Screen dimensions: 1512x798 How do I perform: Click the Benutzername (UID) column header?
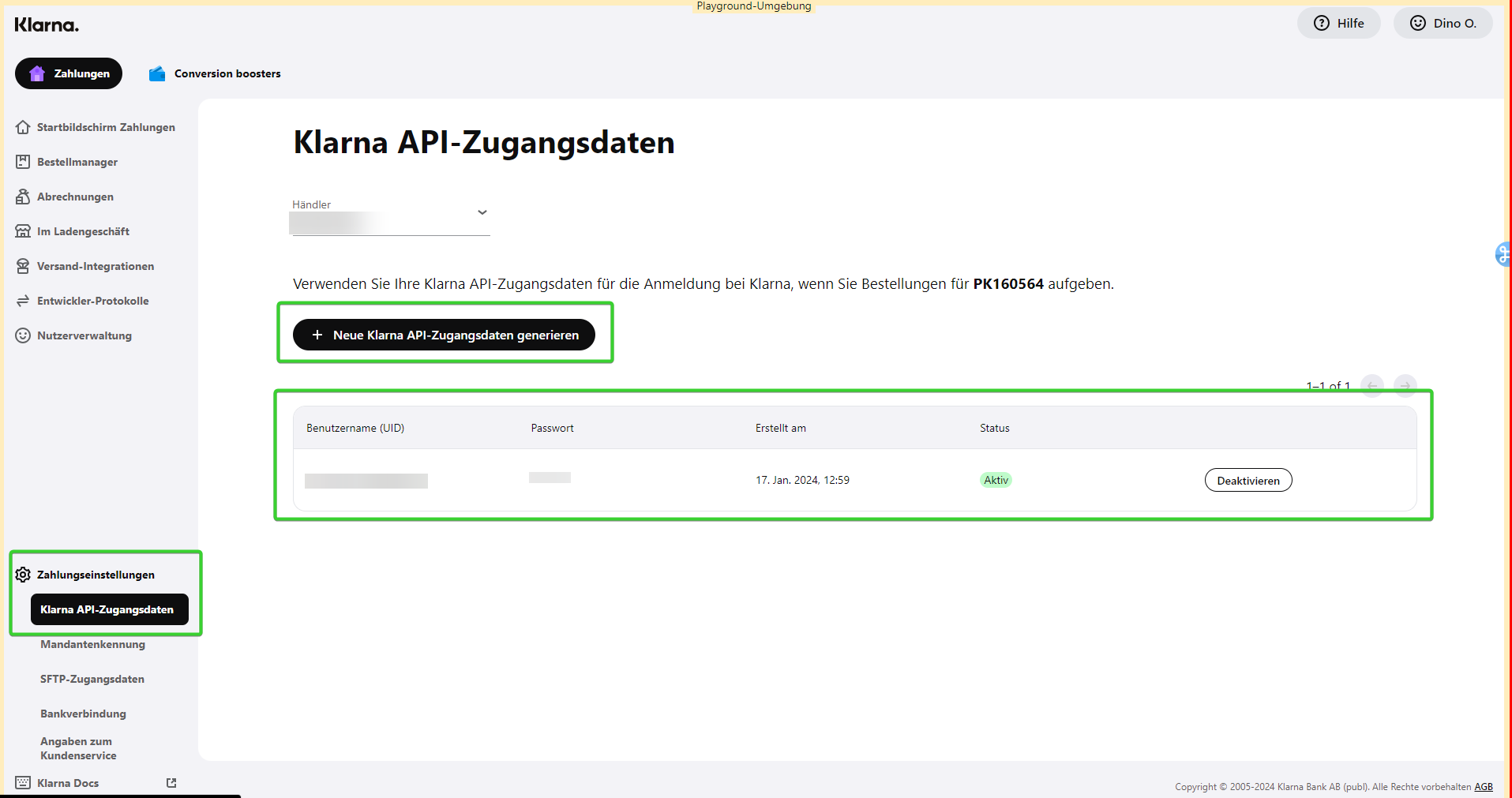pos(355,428)
